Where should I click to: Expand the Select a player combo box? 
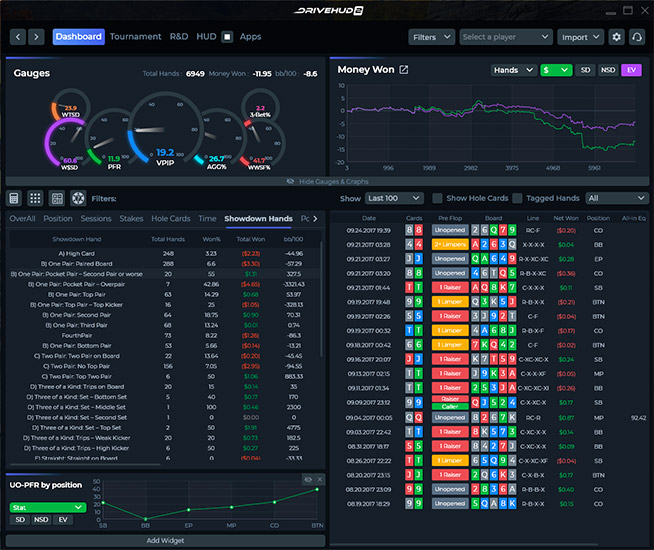click(x=505, y=37)
